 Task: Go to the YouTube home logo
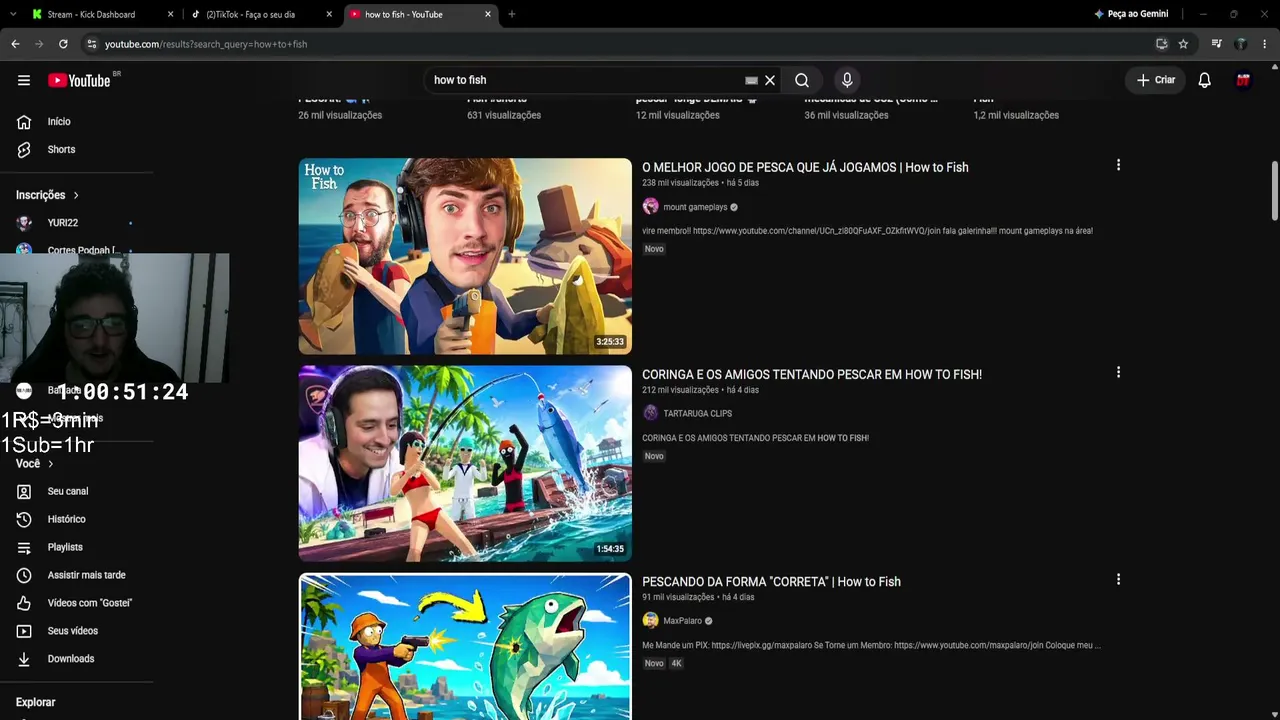point(79,80)
